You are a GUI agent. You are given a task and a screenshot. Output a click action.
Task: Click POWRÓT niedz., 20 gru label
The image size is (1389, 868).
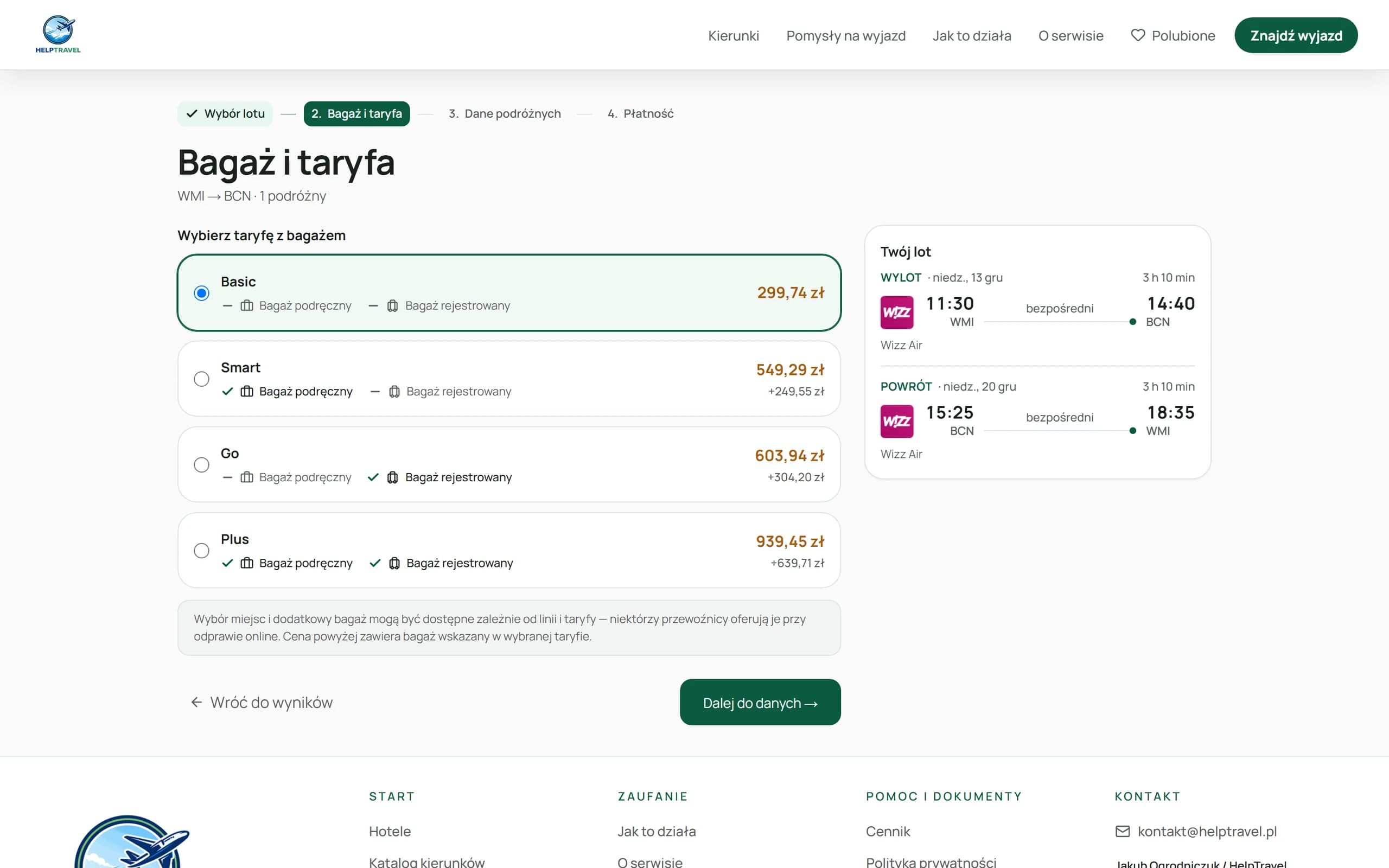(x=948, y=387)
